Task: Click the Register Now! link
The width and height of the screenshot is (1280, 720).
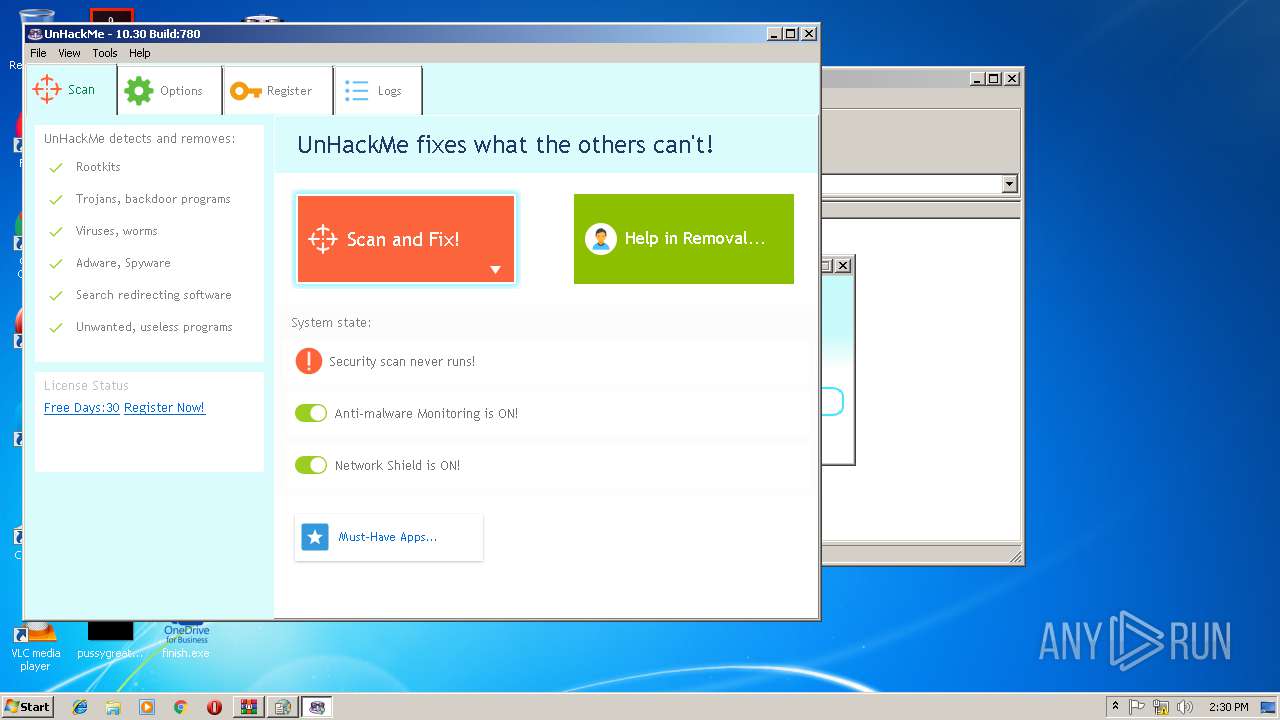Action: [164, 408]
